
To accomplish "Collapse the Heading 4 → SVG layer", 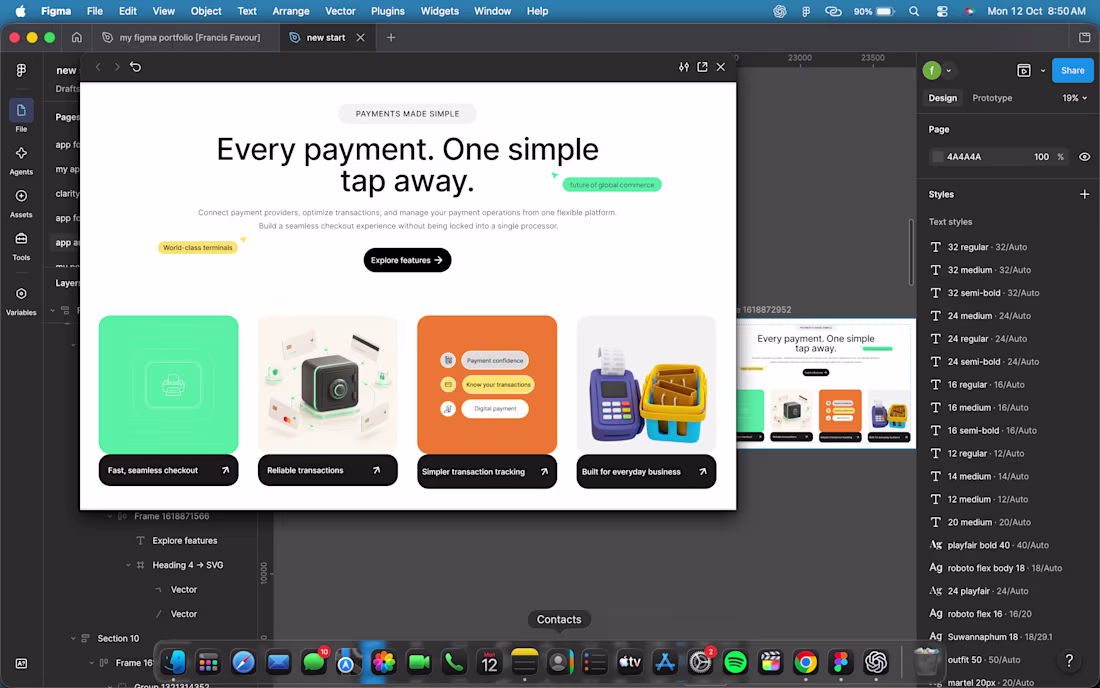I will 128,565.
